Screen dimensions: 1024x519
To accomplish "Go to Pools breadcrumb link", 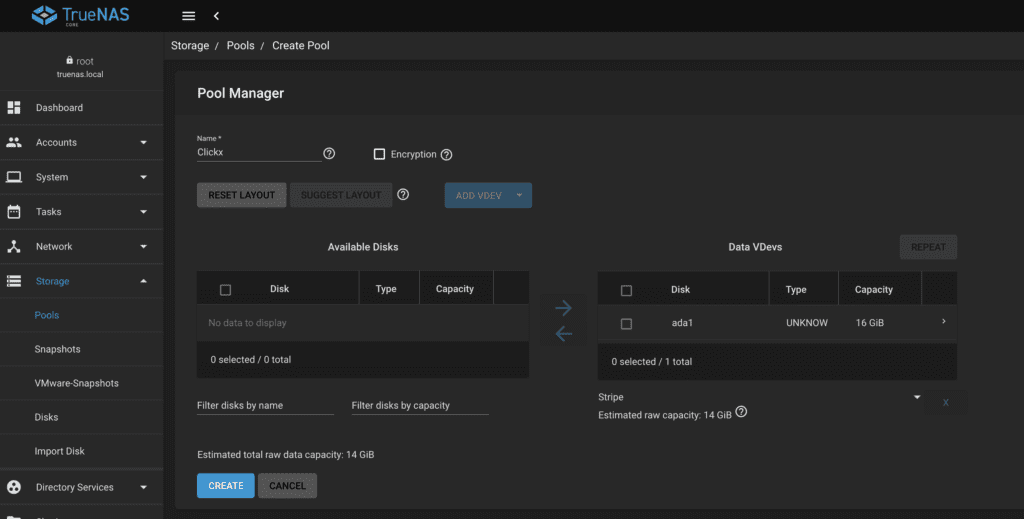I will (x=240, y=46).
